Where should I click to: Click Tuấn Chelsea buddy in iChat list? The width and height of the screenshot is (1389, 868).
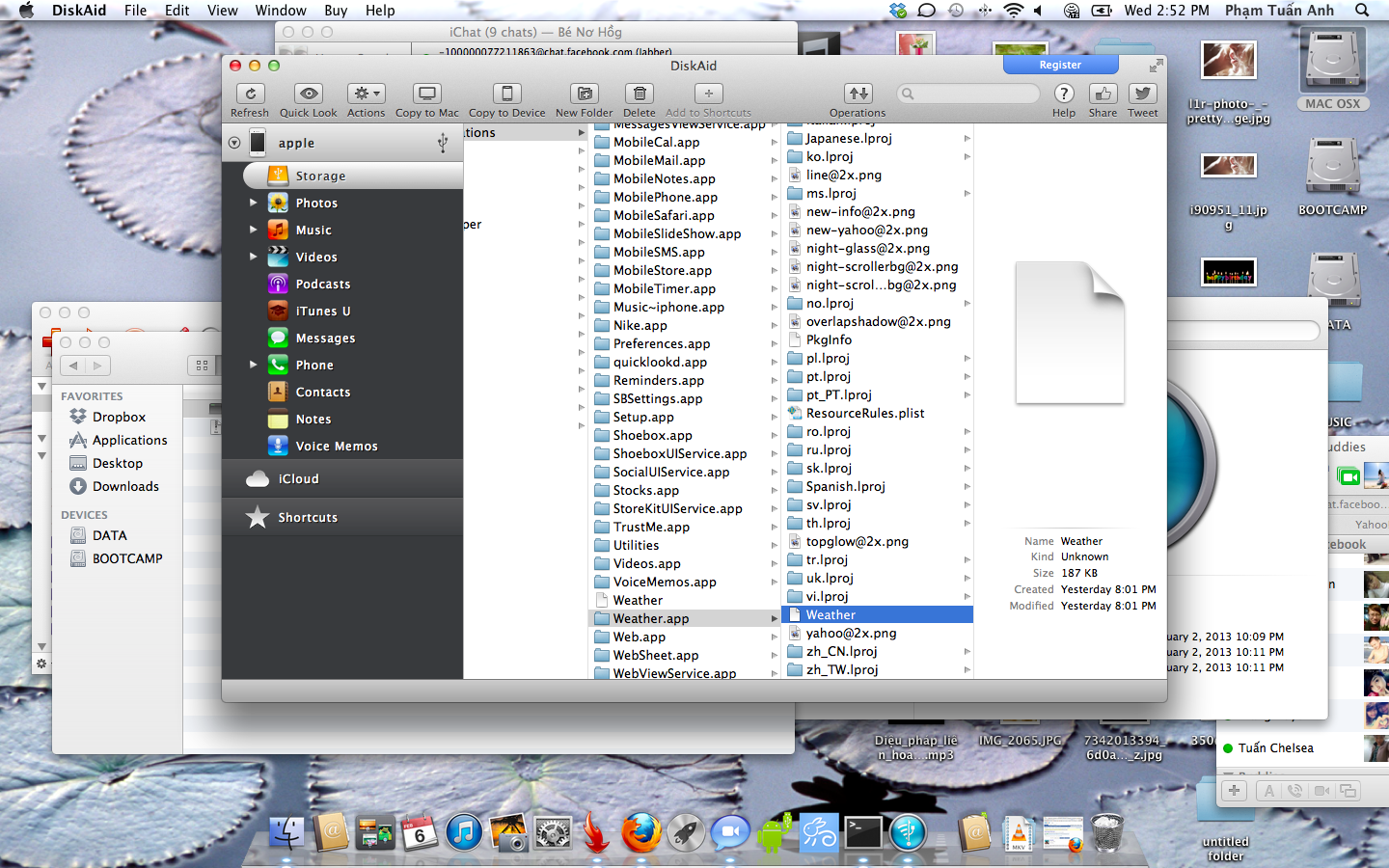(x=1275, y=747)
